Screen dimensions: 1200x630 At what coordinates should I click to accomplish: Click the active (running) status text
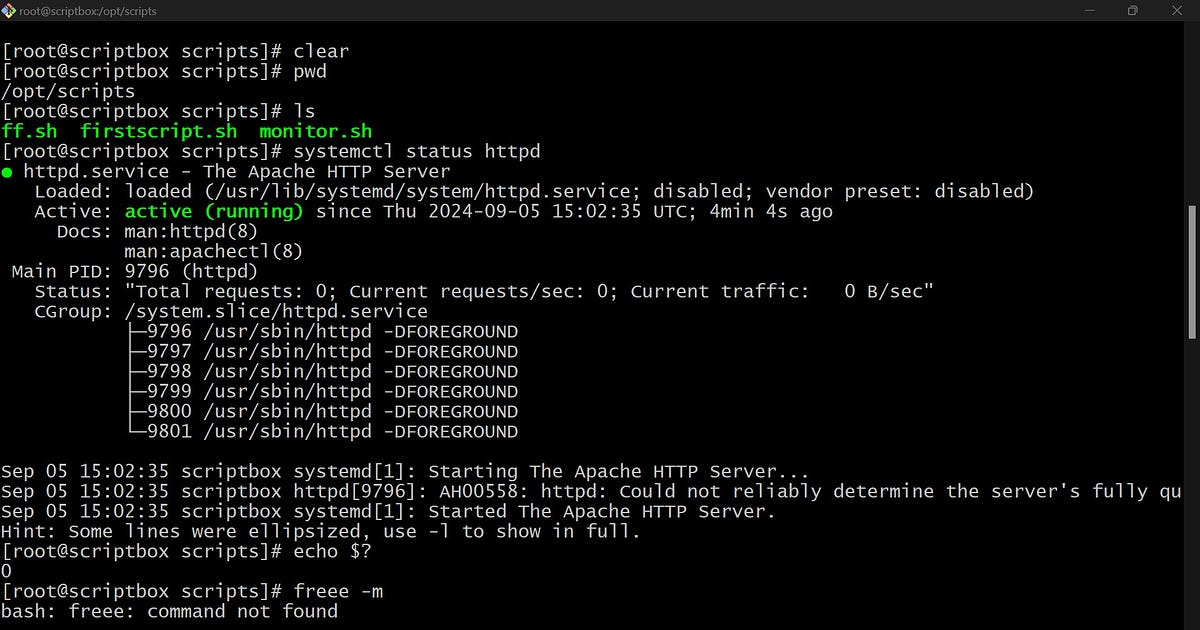[215, 211]
